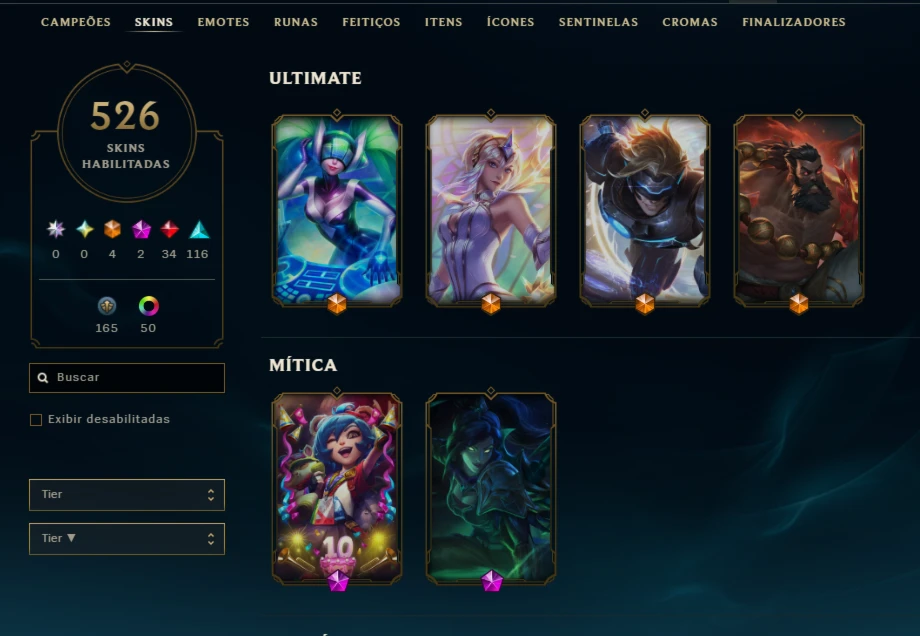This screenshot has height=636, width=920.
Task: Go to the Finalizadores tab
Action: (x=794, y=22)
